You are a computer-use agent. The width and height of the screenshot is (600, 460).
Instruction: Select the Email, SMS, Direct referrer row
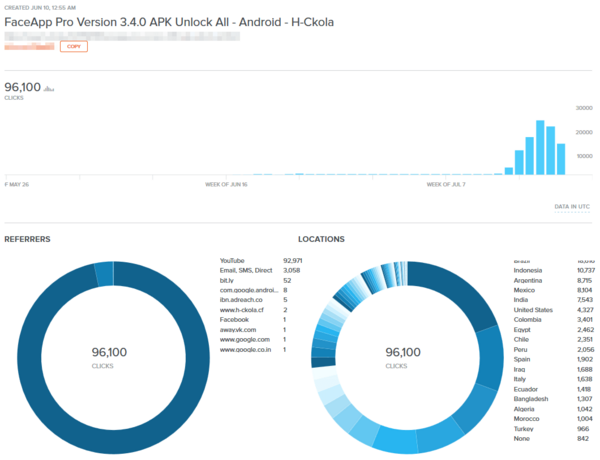246,270
